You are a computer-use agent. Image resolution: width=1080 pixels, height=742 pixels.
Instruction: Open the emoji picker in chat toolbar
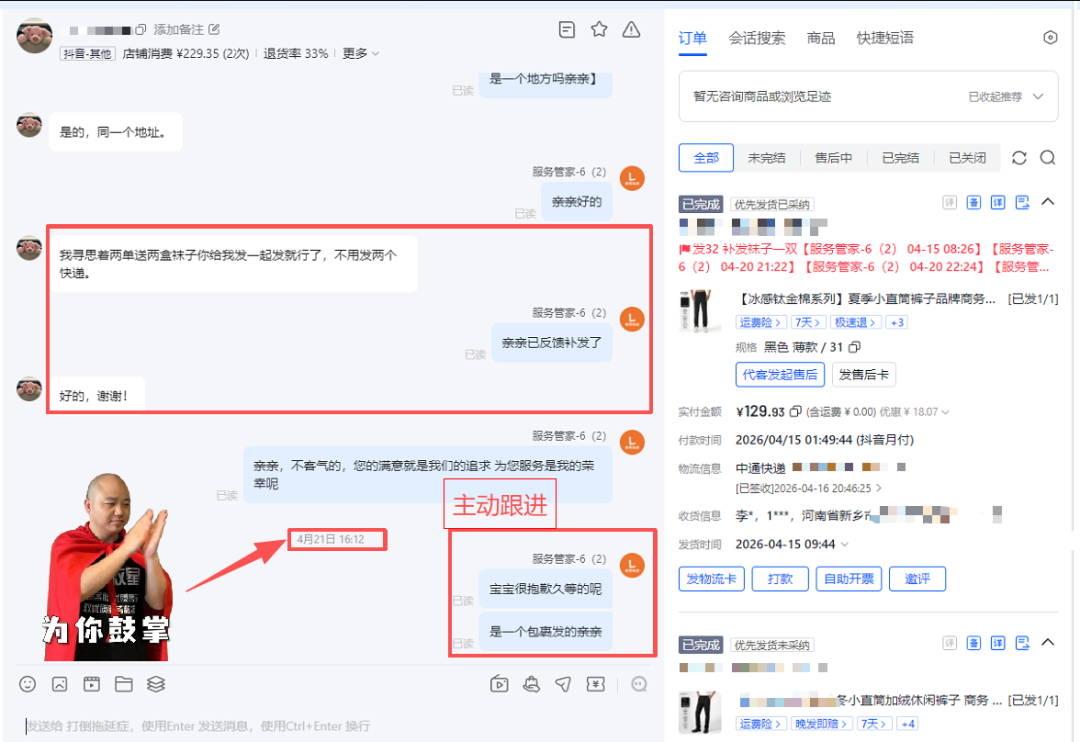coord(28,684)
